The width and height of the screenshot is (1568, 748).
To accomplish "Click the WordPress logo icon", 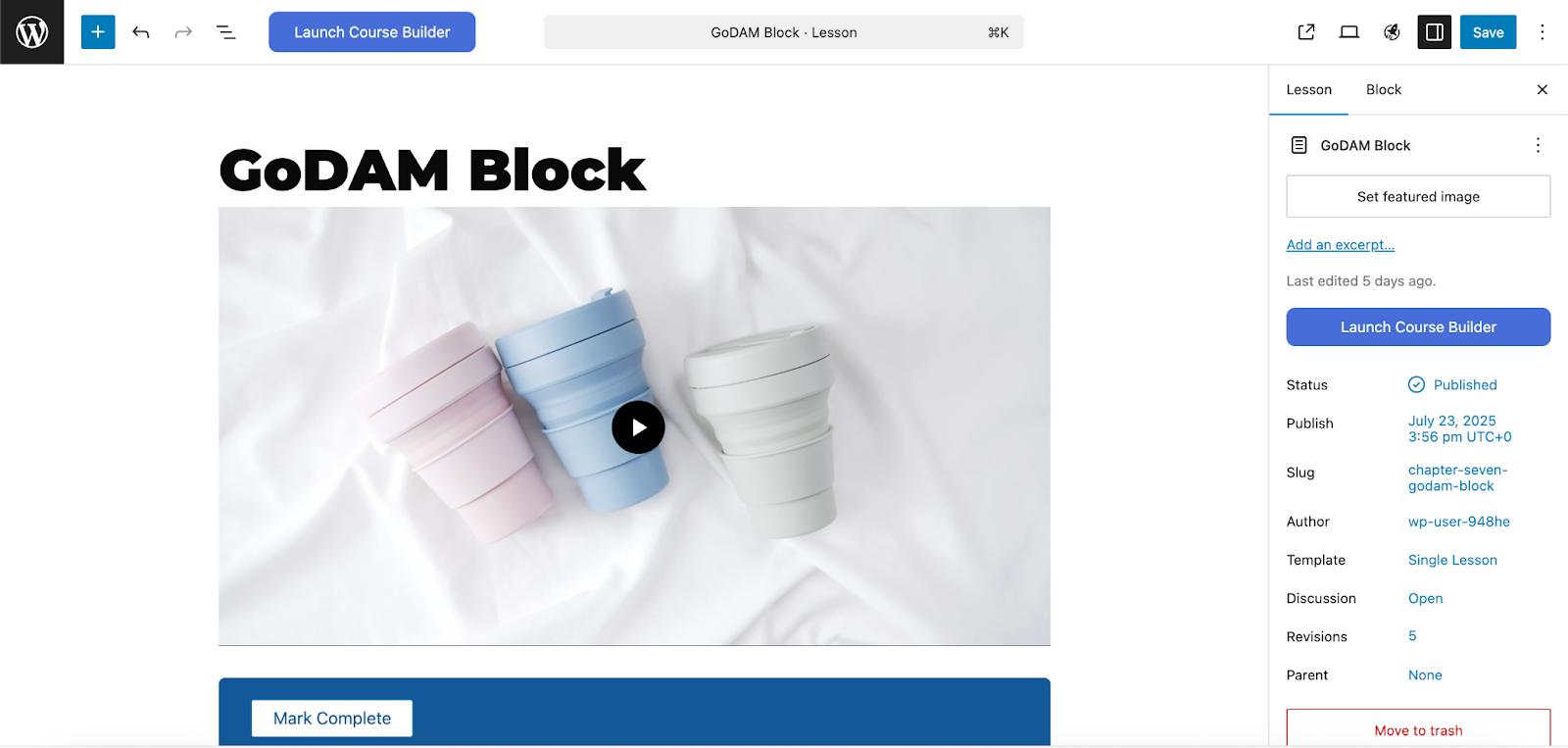I will 32,32.
